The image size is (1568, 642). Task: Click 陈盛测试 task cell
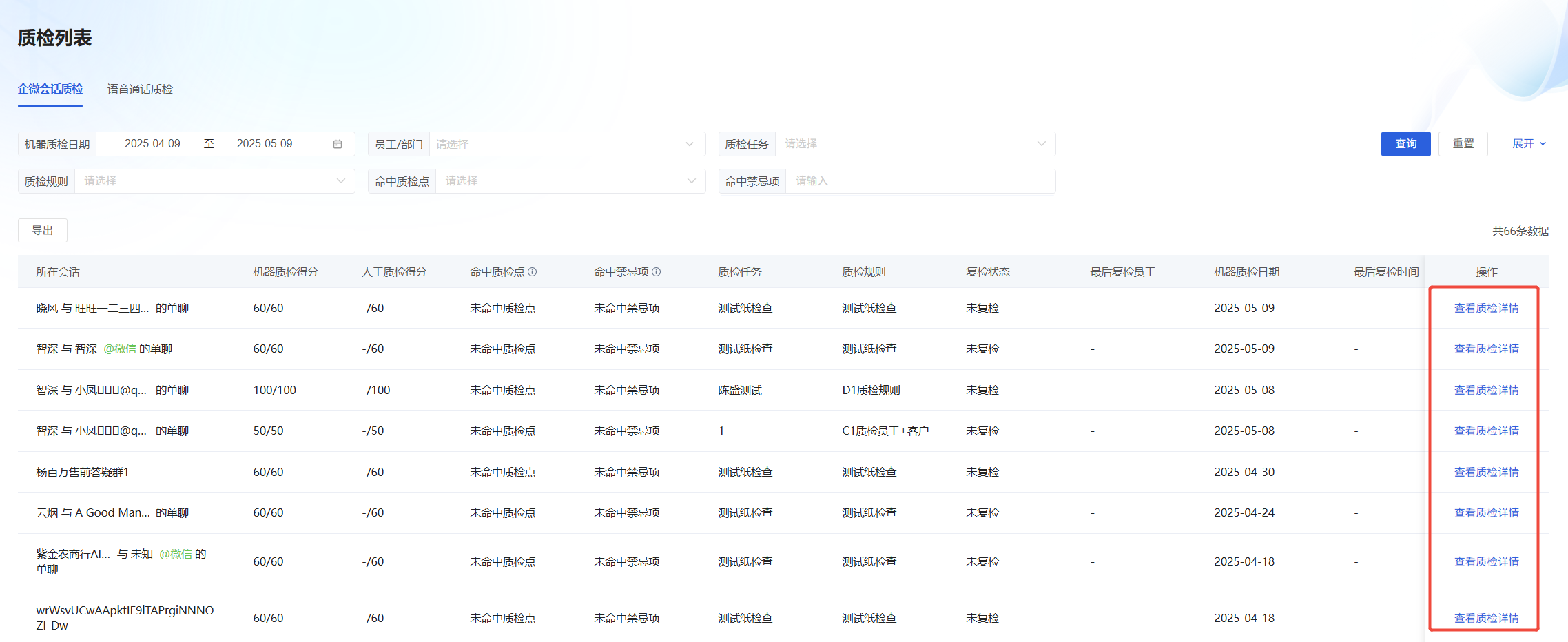coord(740,390)
